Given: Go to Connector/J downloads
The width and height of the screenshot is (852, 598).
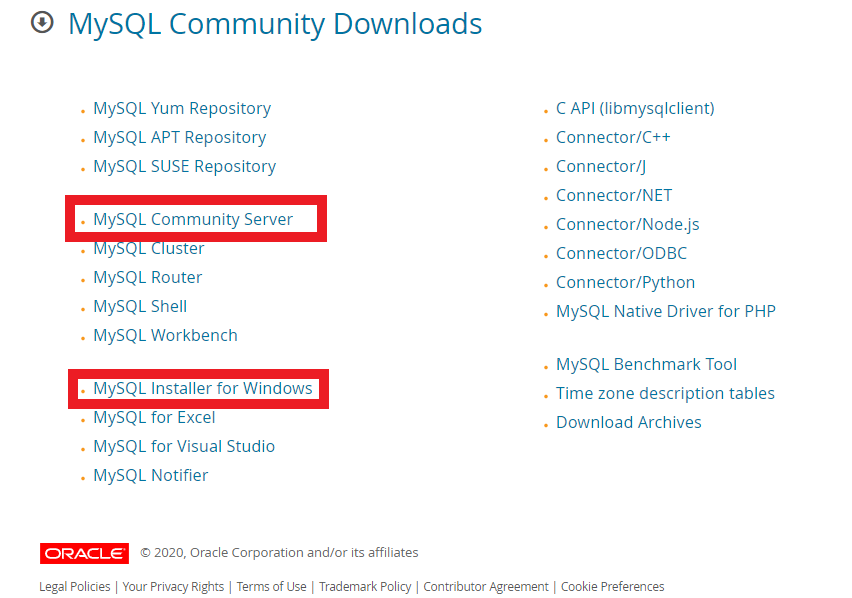Looking at the screenshot, I should (601, 166).
